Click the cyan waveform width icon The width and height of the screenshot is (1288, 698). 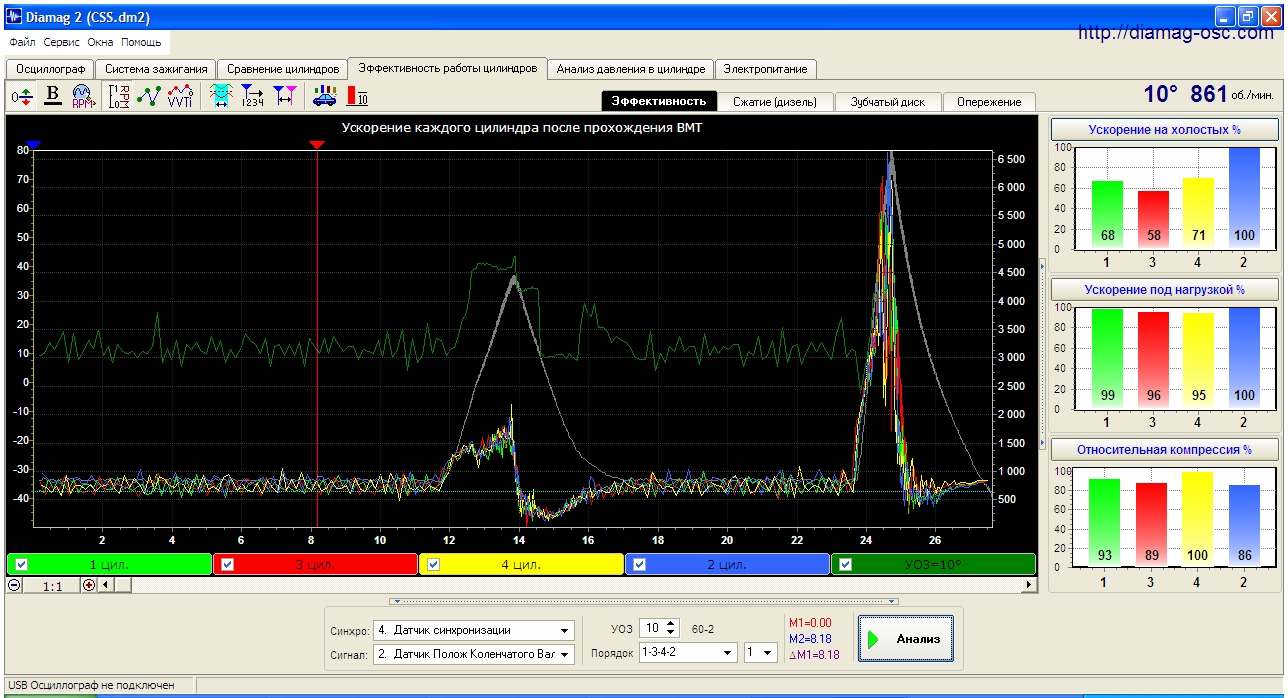(221, 96)
